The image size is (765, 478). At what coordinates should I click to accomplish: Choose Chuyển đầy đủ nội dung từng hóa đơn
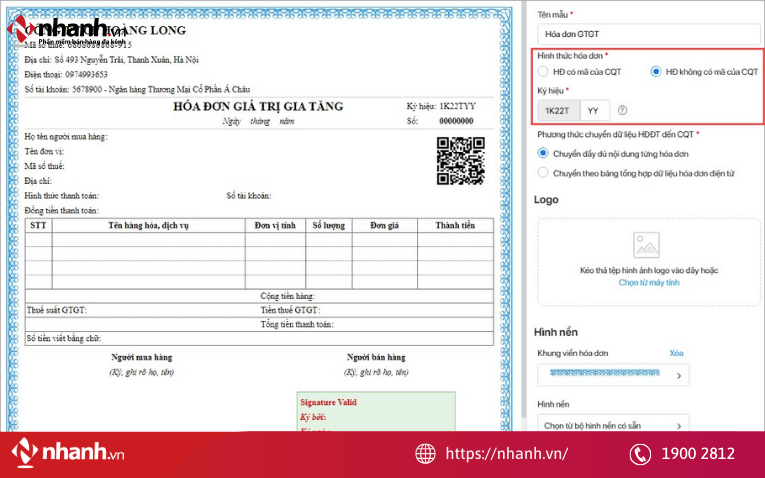coord(543,153)
